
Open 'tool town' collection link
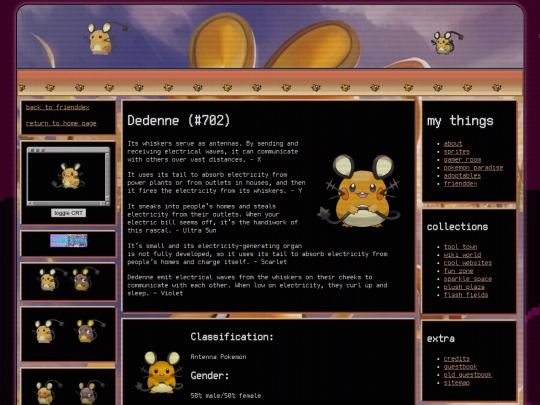[460, 247]
